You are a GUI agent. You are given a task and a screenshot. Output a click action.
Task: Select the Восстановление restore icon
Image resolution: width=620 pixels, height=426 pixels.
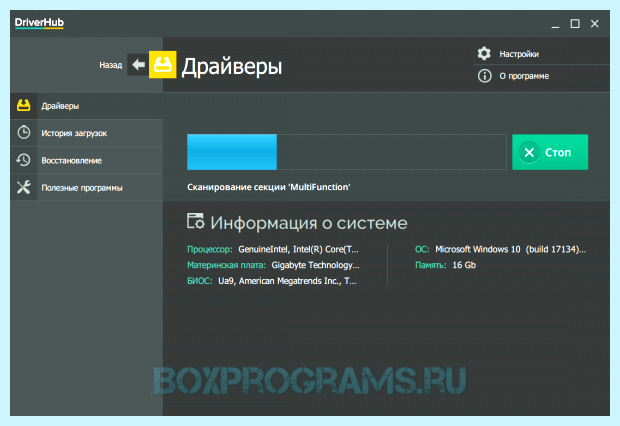[x=23, y=160]
